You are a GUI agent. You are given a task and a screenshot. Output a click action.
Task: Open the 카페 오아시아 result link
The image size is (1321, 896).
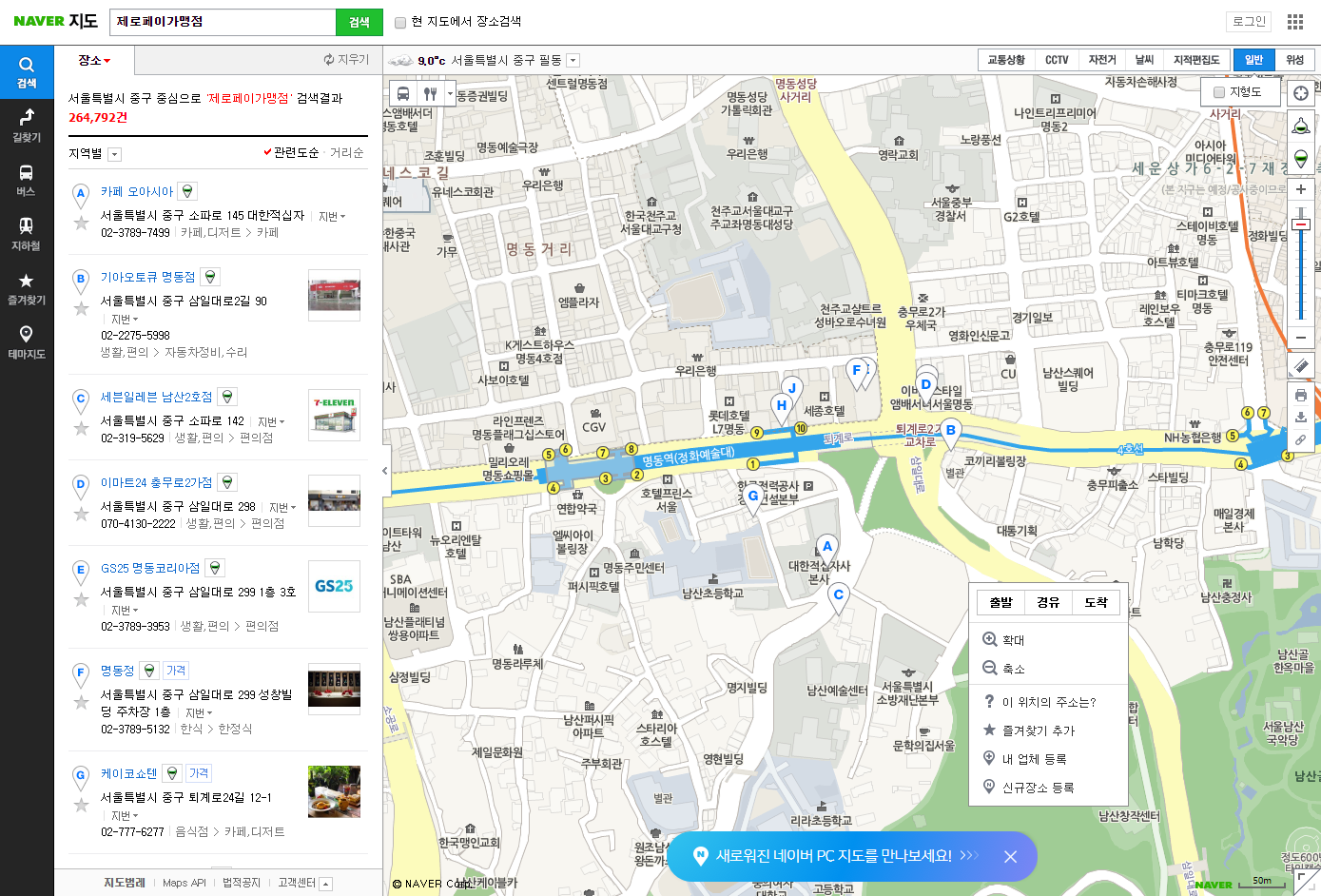pyautogui.click(x=137, y=191)
